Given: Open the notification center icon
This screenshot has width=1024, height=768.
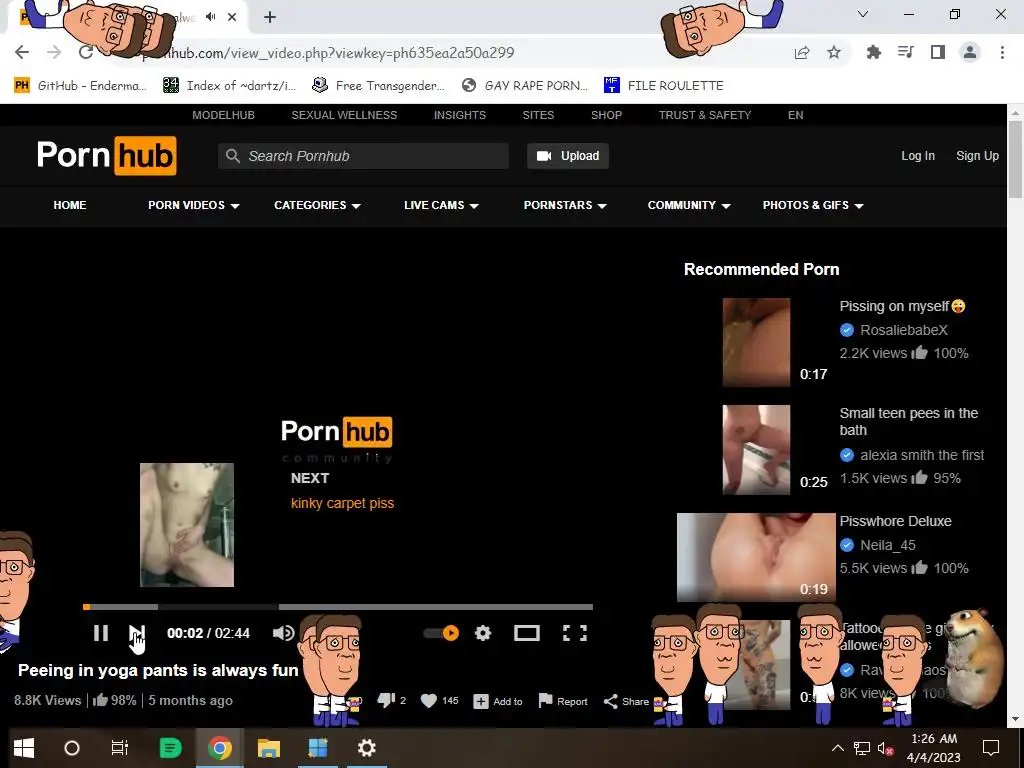Looking at the screenshot, I should click(991, 748).
